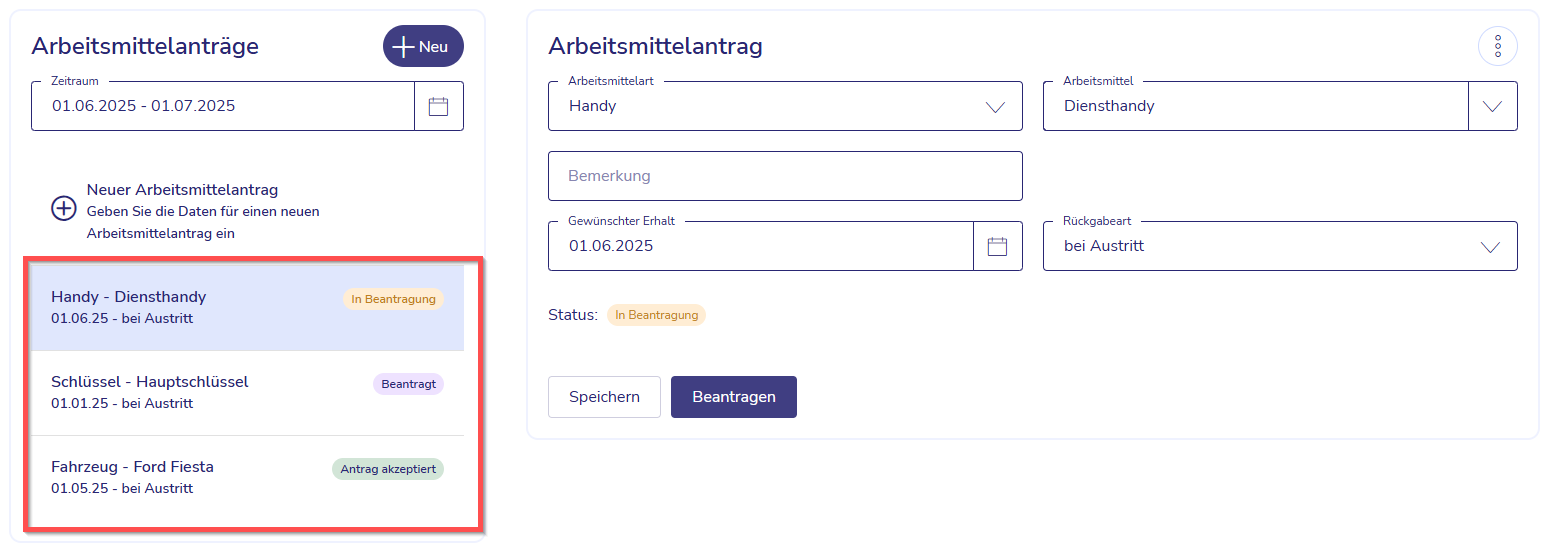Click the plus icon in the Neu button
Screen dimensions: 1551x549
(403, 47)
